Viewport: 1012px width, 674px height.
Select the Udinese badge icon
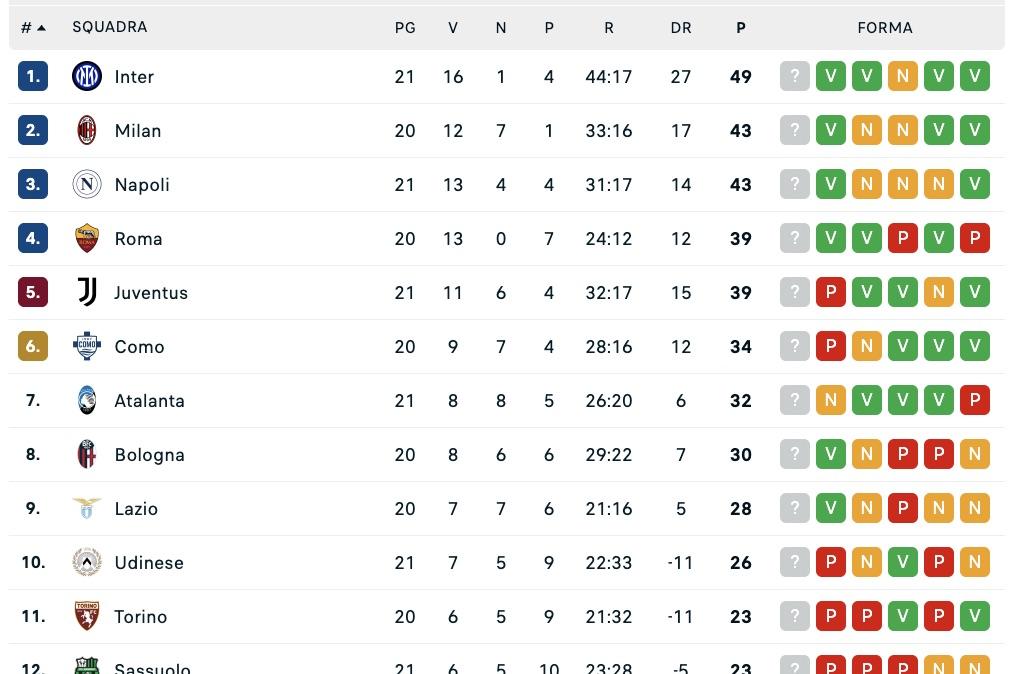[x=87, y=562]
